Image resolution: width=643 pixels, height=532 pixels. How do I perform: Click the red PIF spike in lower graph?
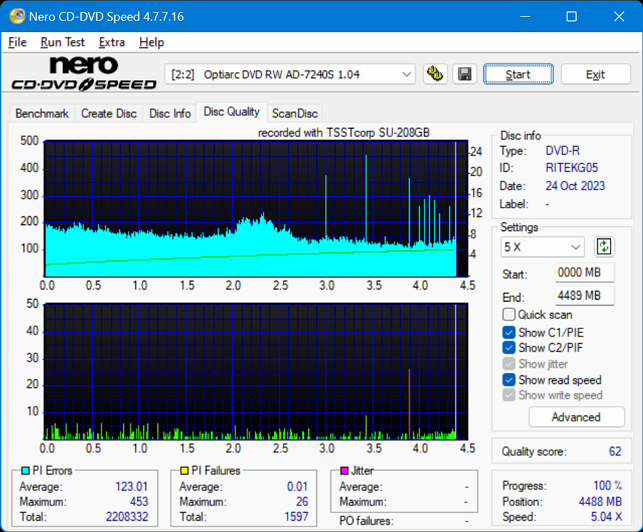pos(409,404)
